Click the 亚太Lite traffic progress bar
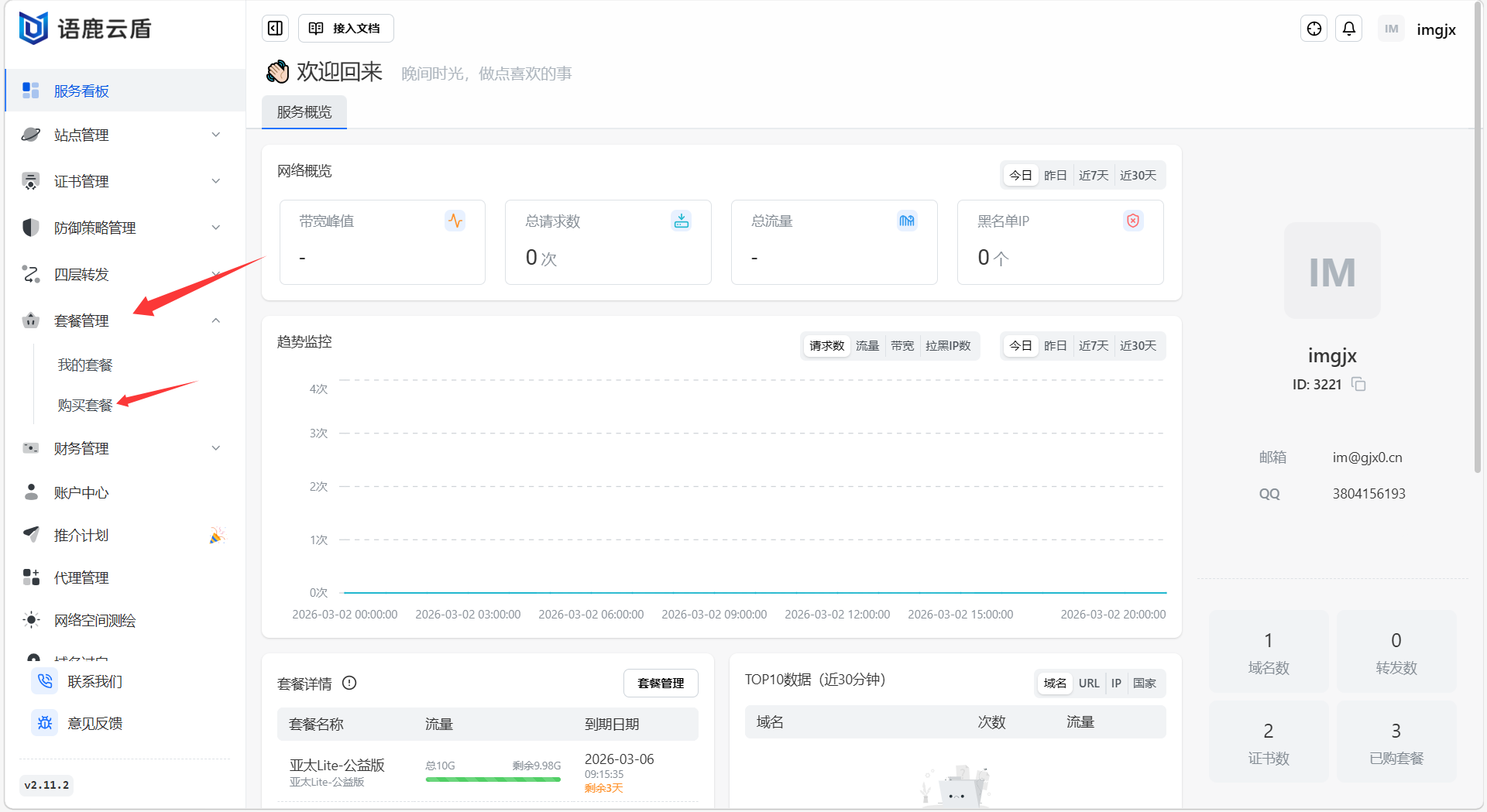The image size is (1487, 812). (493, 779)
